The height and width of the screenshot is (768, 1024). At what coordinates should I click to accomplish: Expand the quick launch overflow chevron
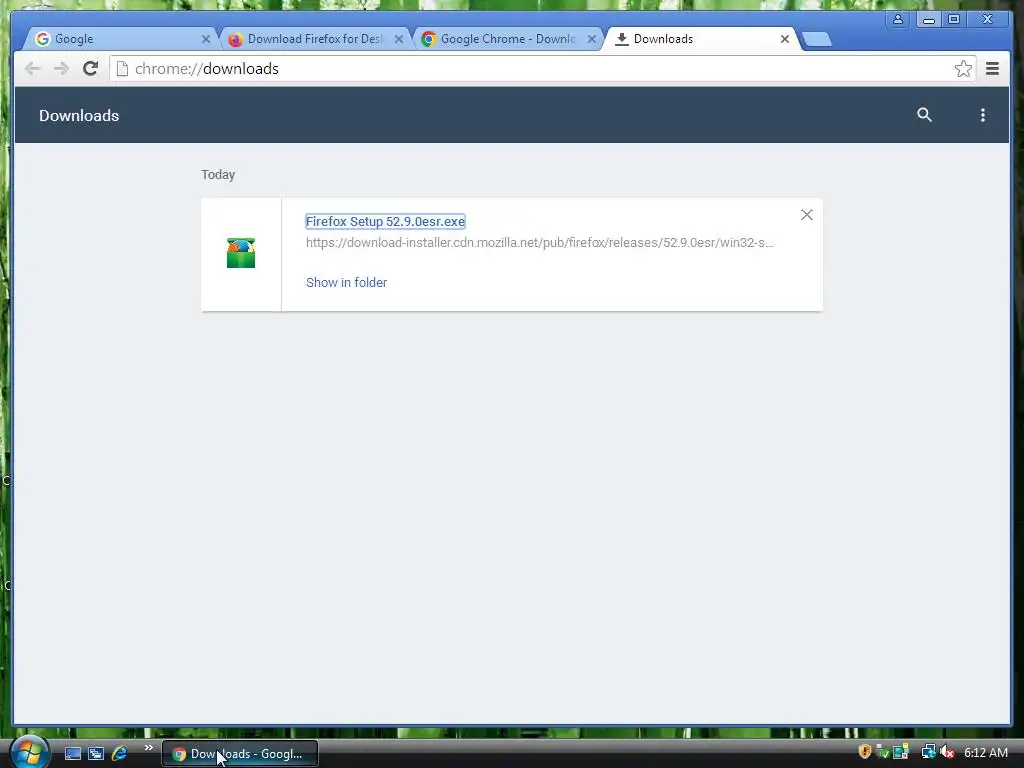(x=148, y=748)
